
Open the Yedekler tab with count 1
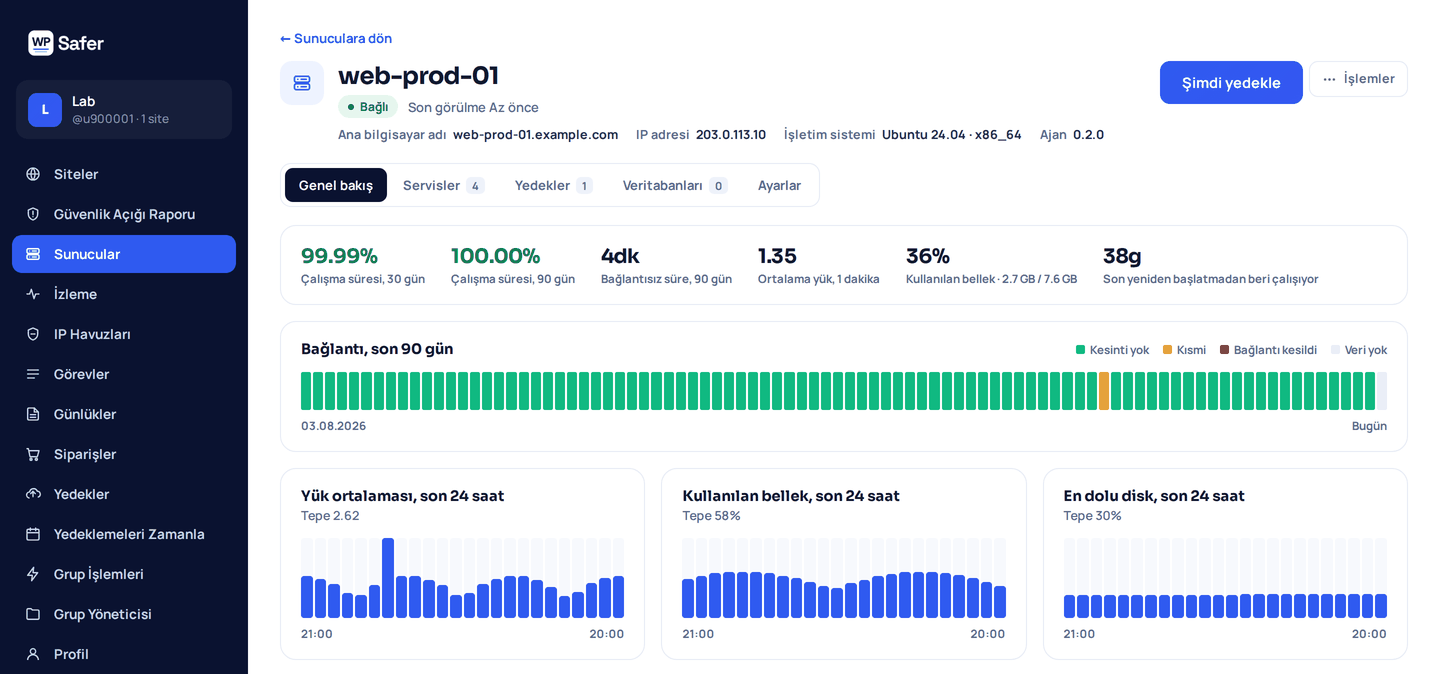pyautogui.click(x=554, y=185)
